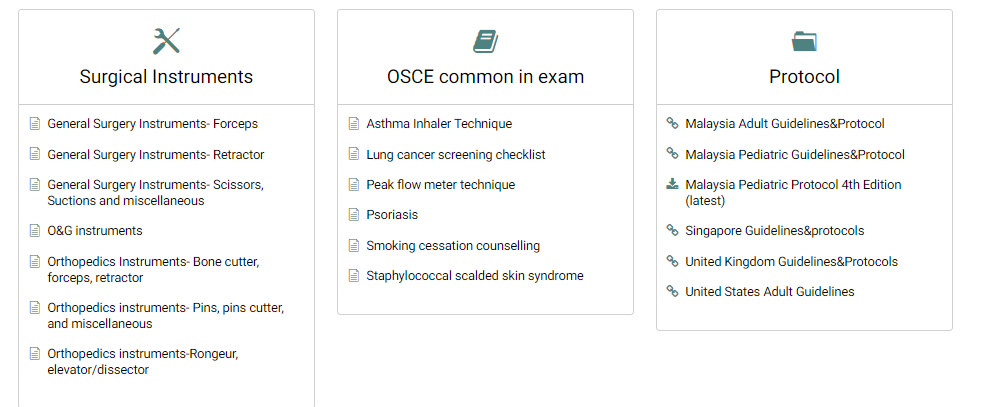Click the document icon next to Psoriasis

point(354,215)
